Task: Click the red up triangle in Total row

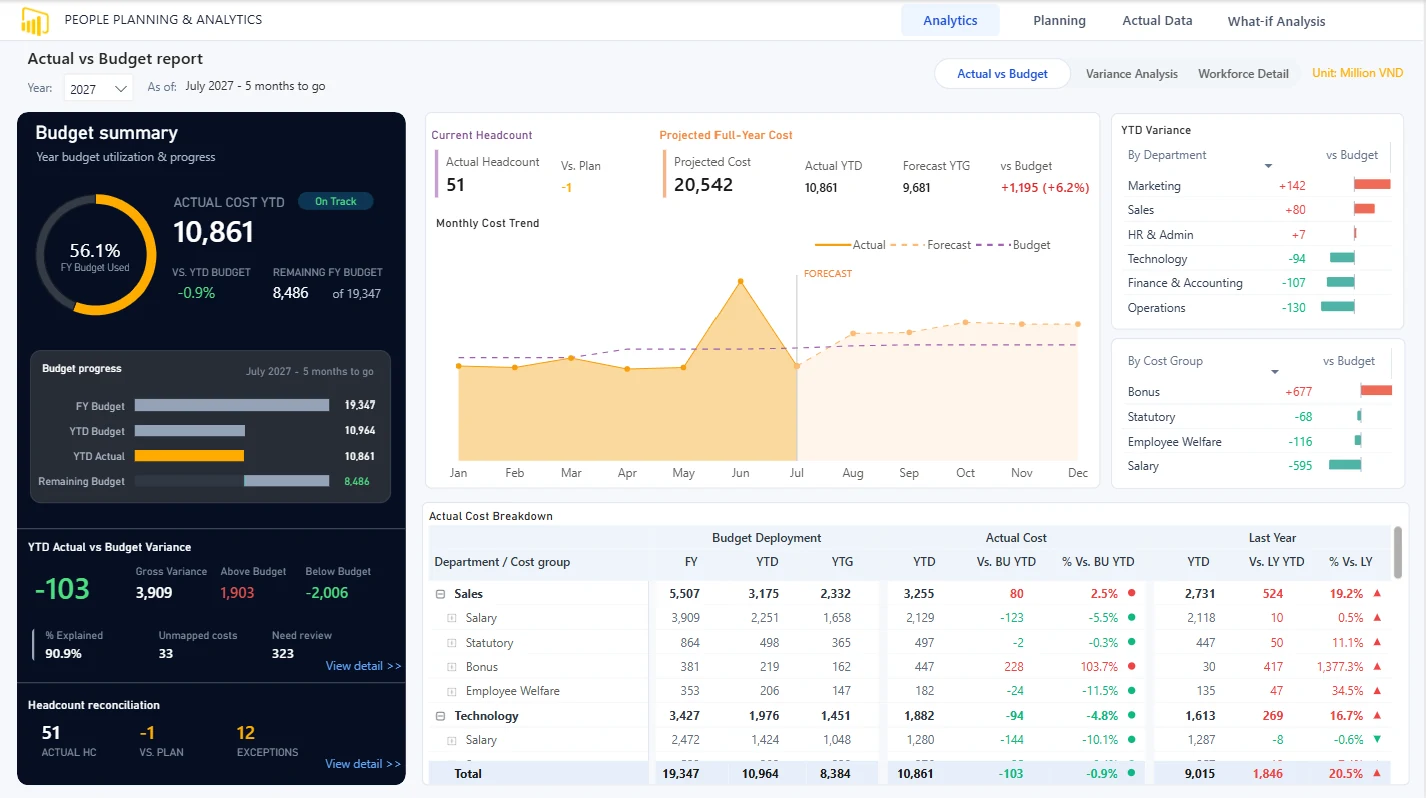Action: (x=1377, y=773)
